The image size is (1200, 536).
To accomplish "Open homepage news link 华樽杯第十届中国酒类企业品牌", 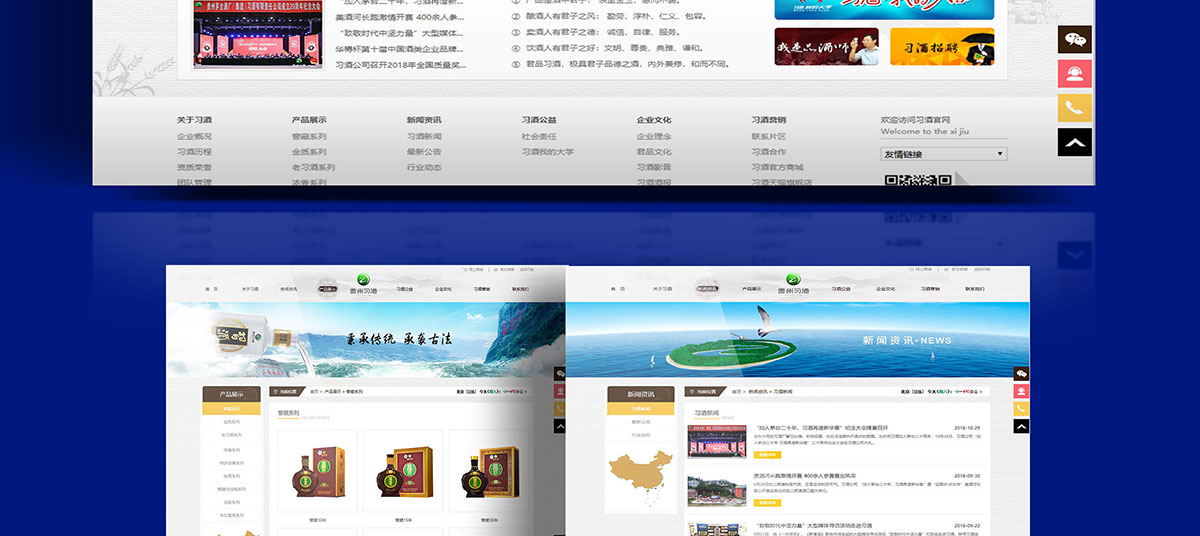I will coord(400,48).
